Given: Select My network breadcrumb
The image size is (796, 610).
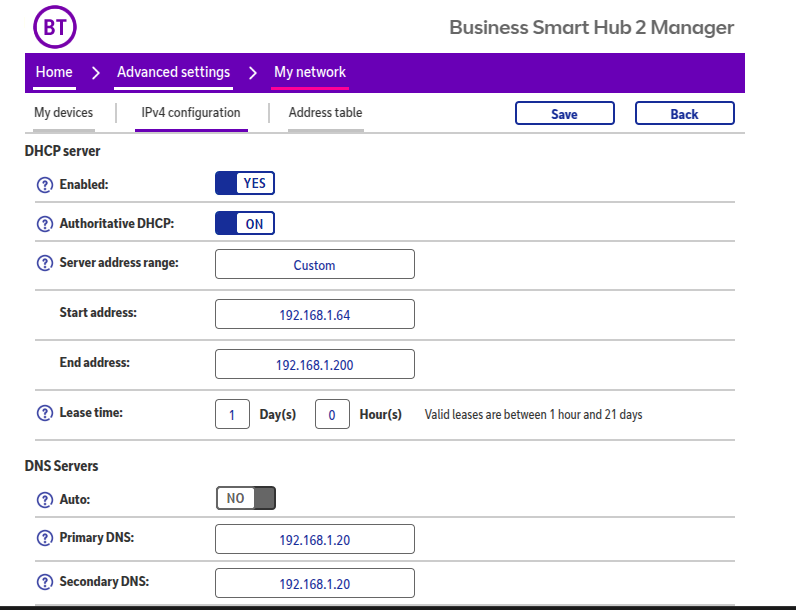Looking at the screenshot, I should [310, 72].
